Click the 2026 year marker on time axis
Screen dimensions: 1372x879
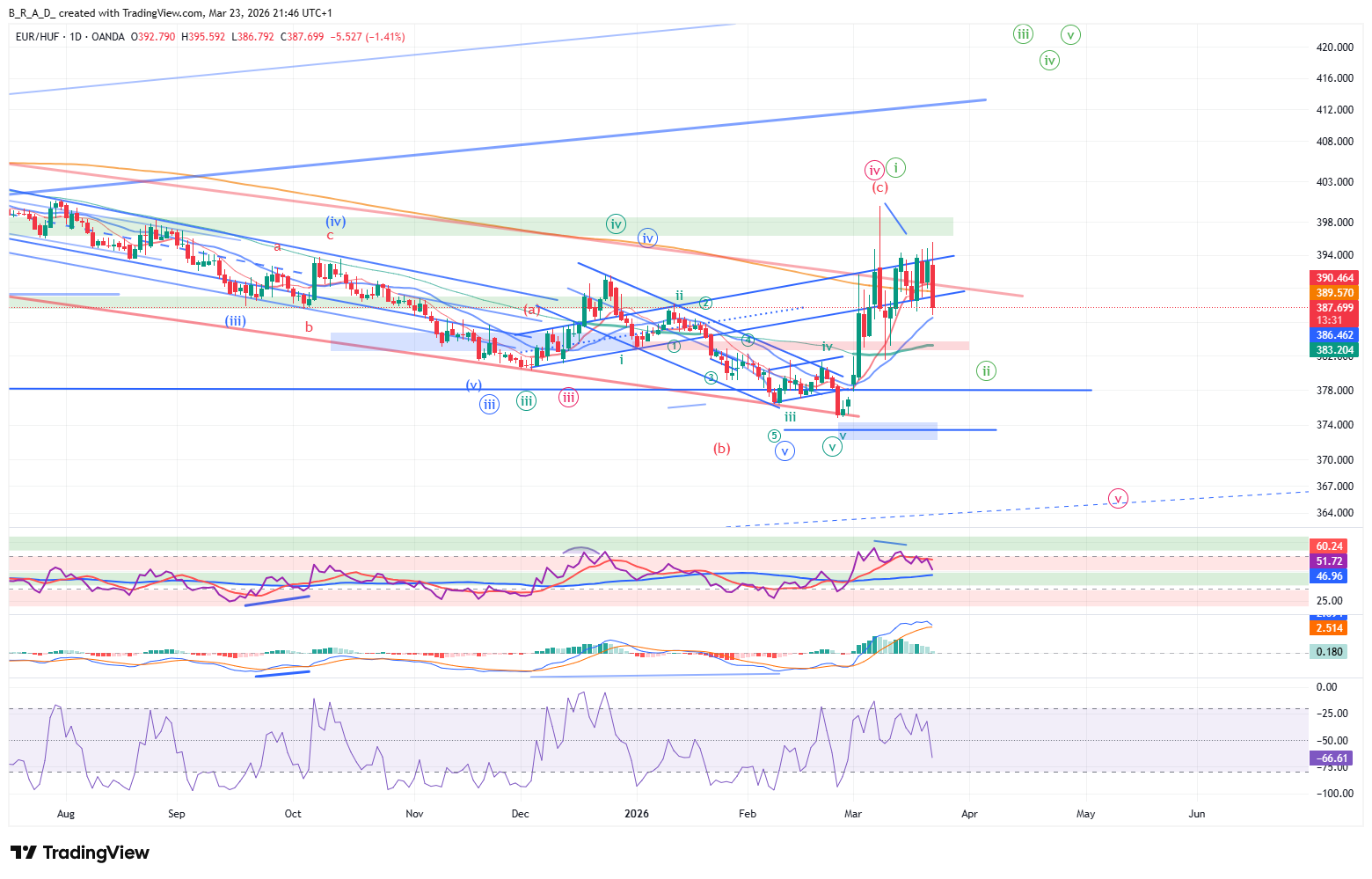click(636, 813)
